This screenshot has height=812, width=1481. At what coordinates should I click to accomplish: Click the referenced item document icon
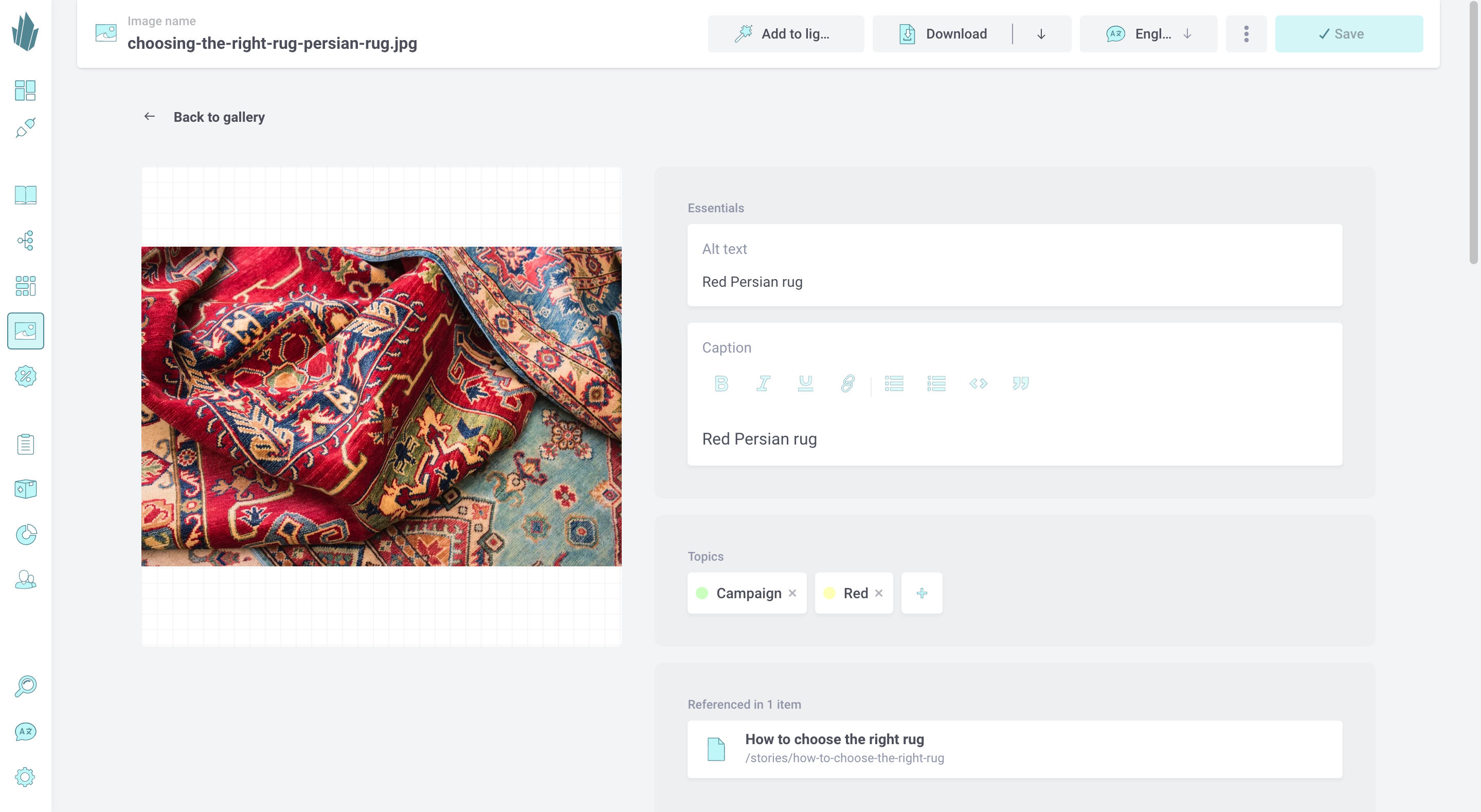pos(716,749)
